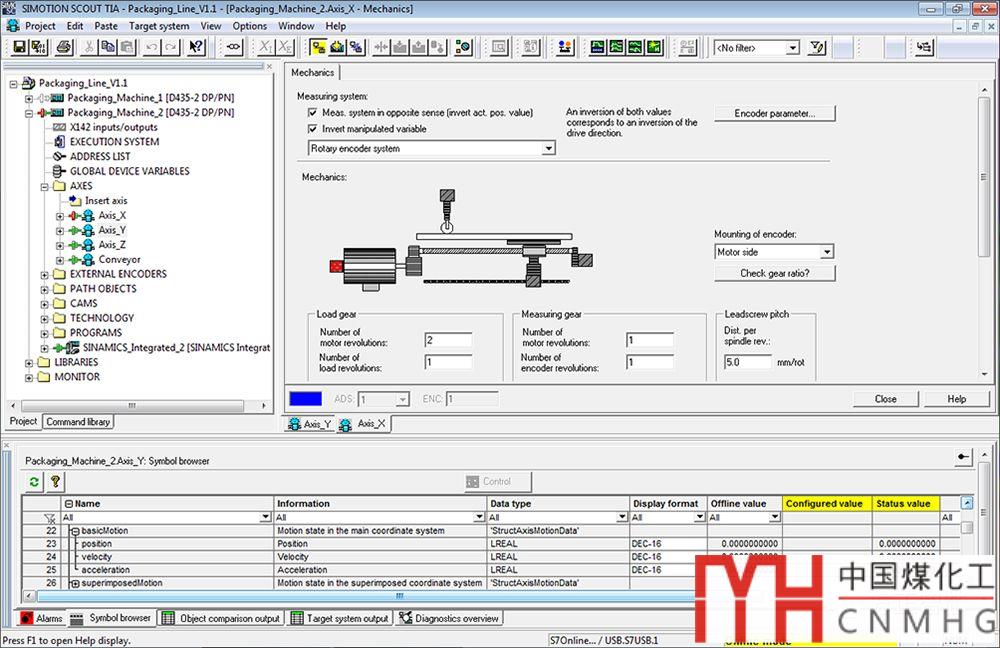Click the blue color indicator box
1000x648 pixels.
305,399
